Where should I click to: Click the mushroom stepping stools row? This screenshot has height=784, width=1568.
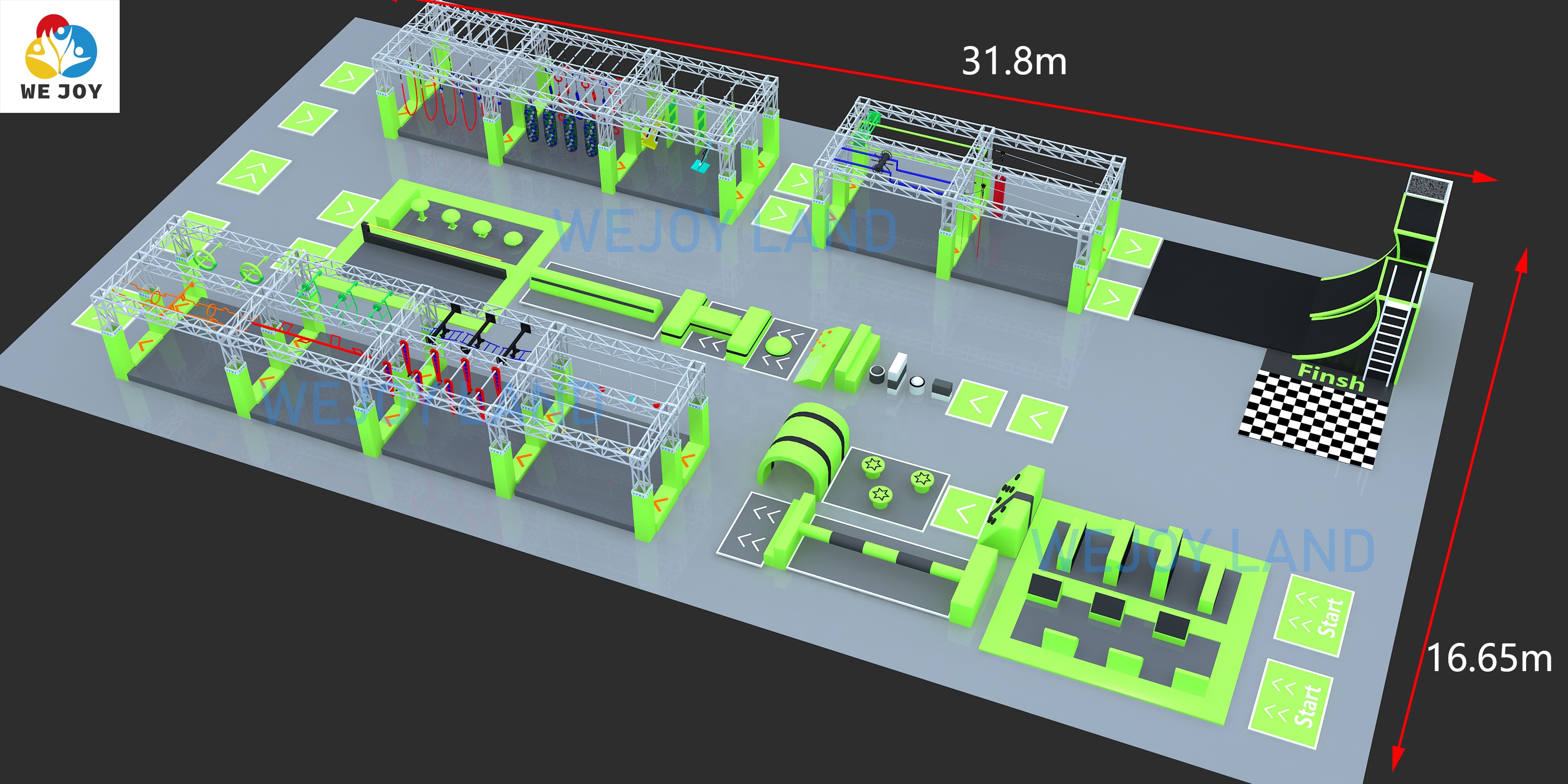coord(466,222)
